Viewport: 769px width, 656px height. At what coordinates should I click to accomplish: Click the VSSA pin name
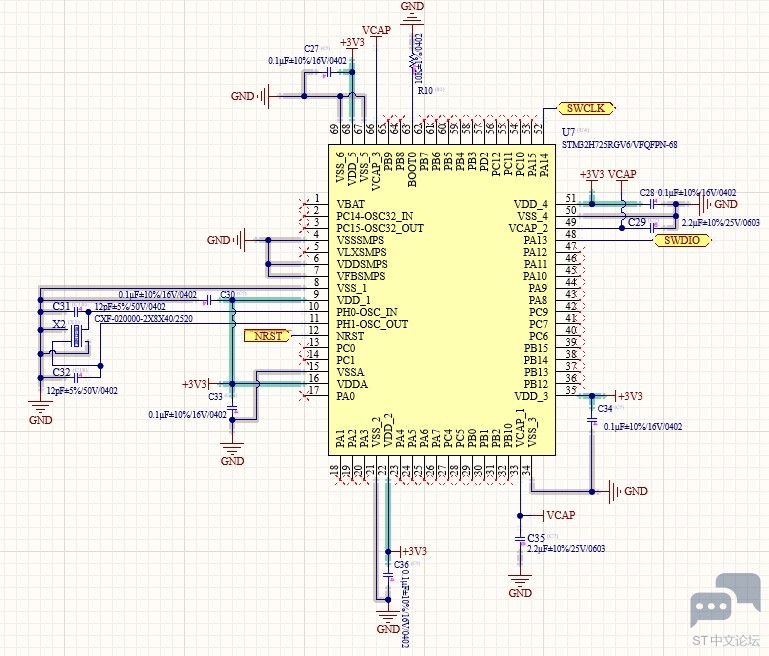pyautogui.click(x=350, y=372)
